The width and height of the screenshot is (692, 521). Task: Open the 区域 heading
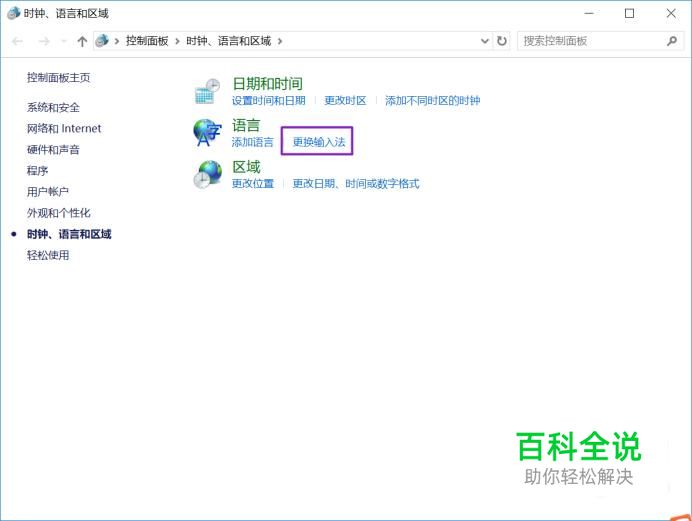[246, 167]
